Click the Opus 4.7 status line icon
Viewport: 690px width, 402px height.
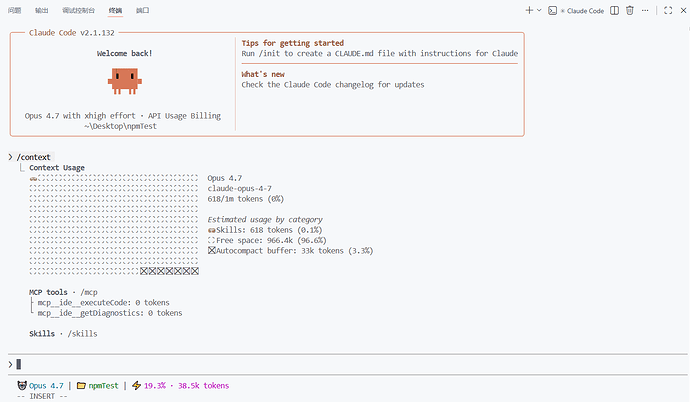(22, 385)
